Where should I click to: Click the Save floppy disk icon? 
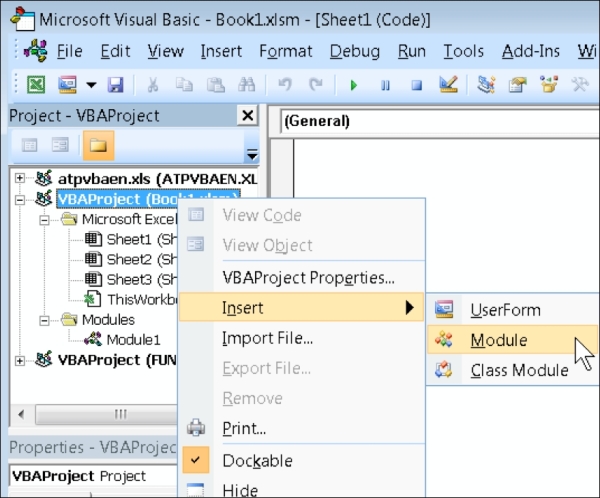pyautogui.click(x=115, y=85)
